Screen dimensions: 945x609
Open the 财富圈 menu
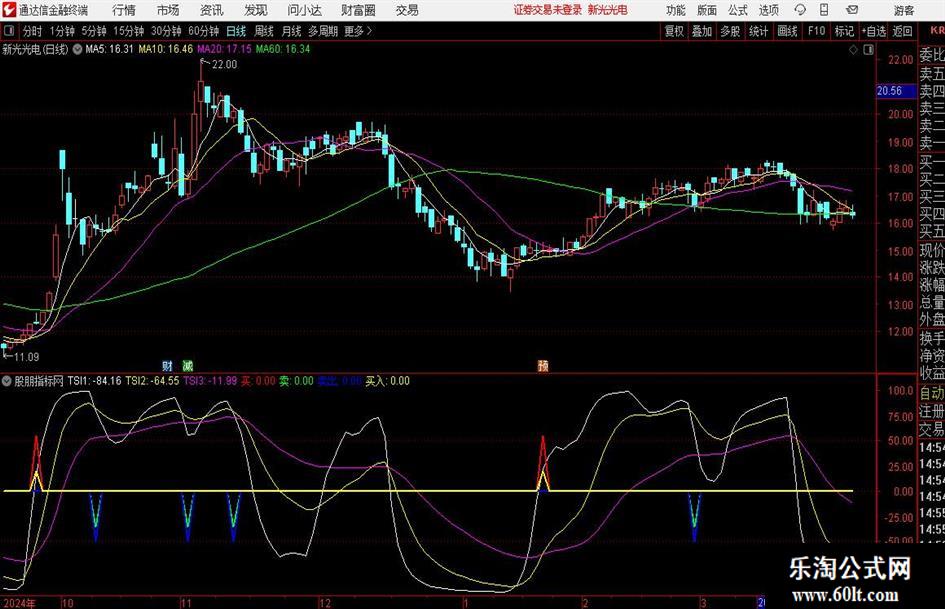click(x=358, y=10)
